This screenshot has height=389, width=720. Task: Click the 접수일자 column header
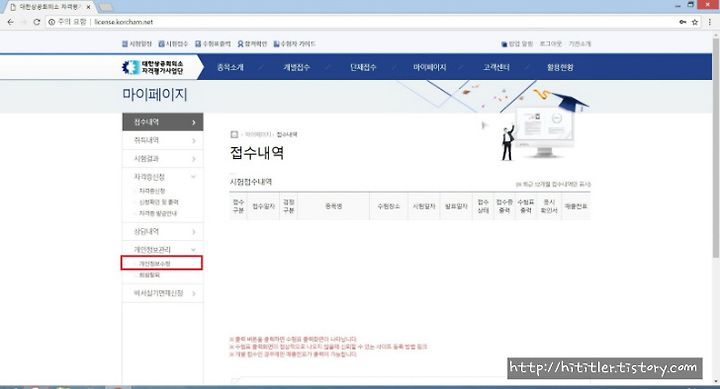coord(263,207)
